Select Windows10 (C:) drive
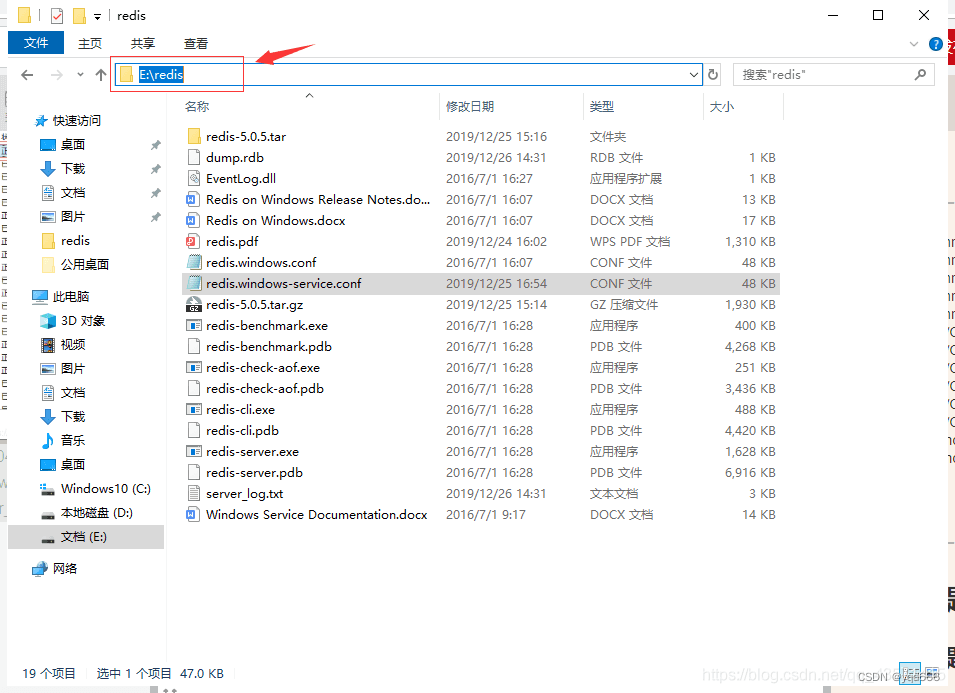The height and width of the screenshot is (693, 955). 105,488
